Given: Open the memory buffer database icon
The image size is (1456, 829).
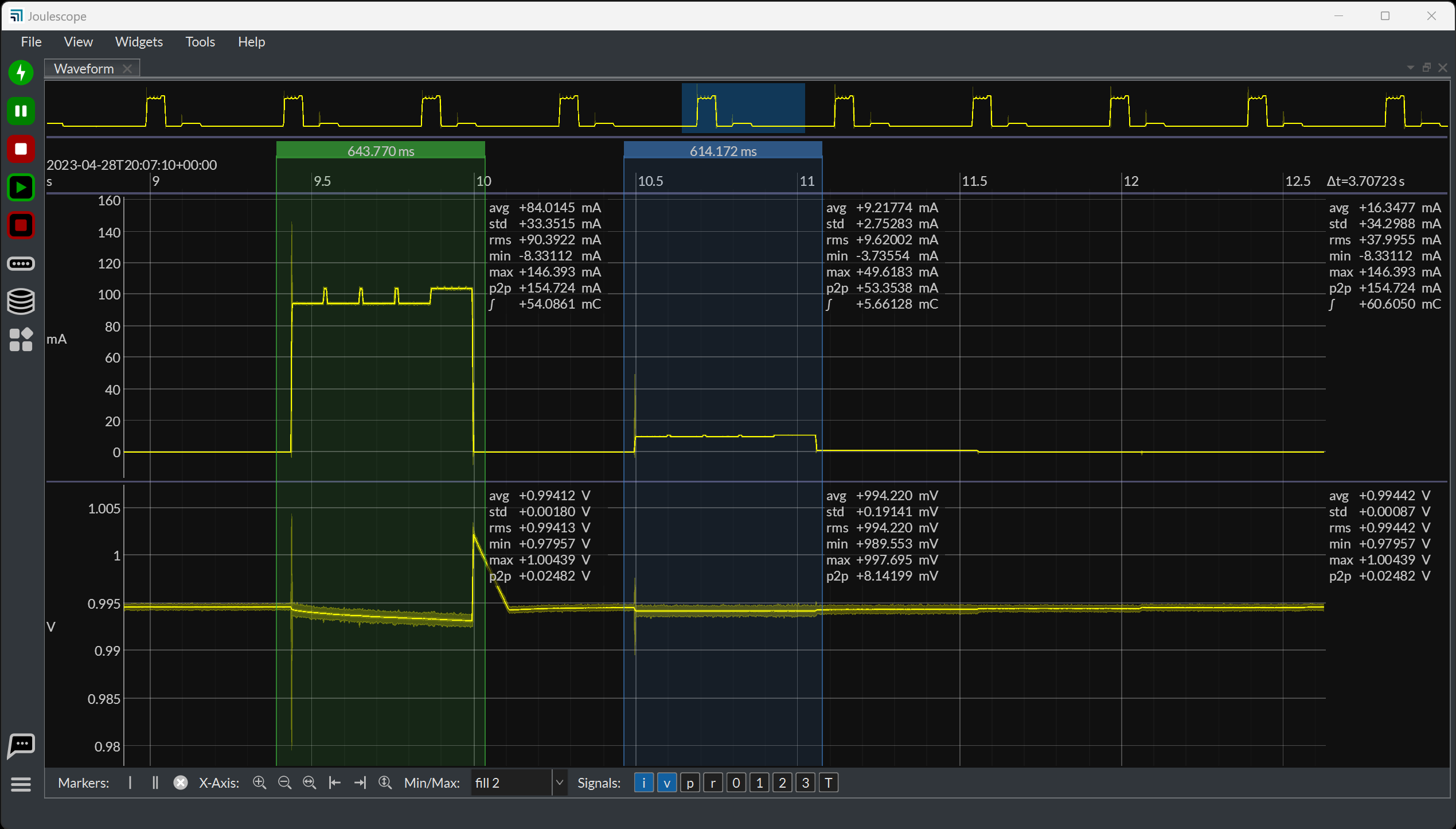Looking at the screenshot, I should [x=21, y=301].
